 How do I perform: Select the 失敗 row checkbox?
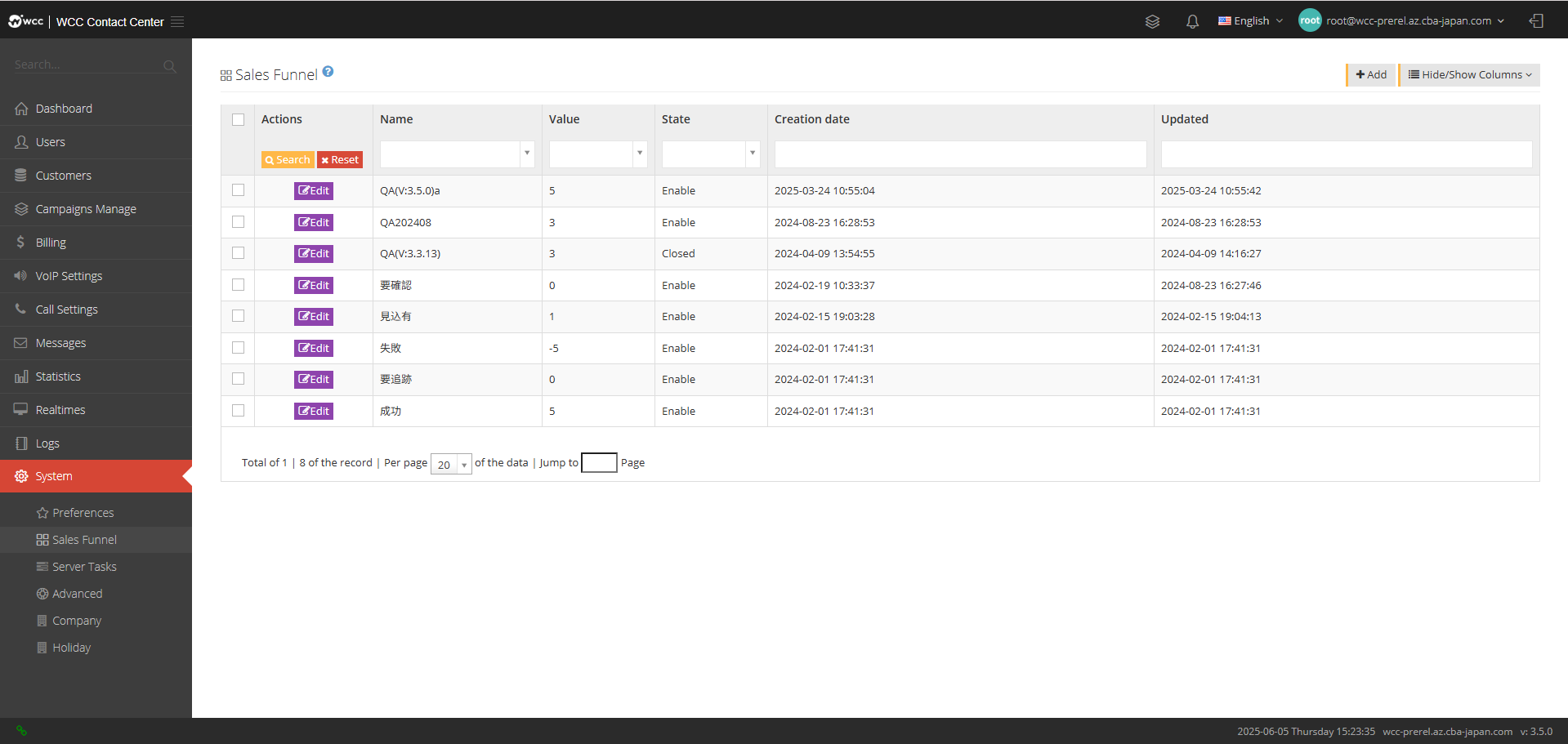(x=238, y=347)
